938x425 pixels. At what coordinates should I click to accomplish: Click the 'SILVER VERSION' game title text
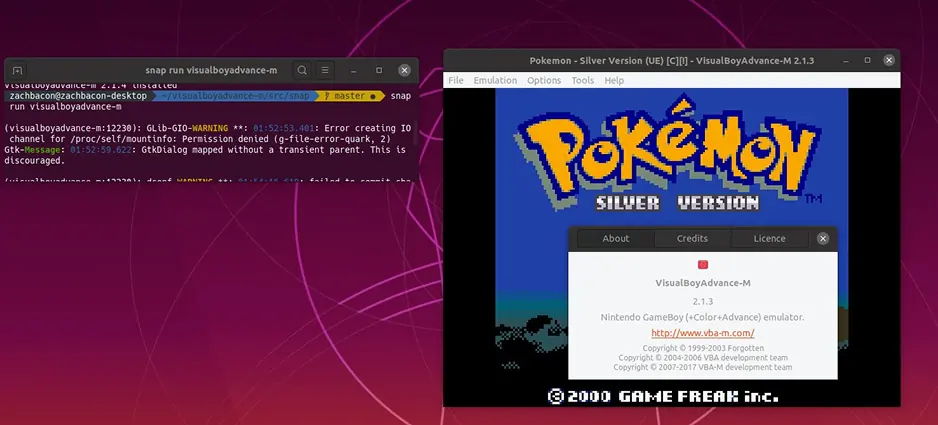pos(677,202)
